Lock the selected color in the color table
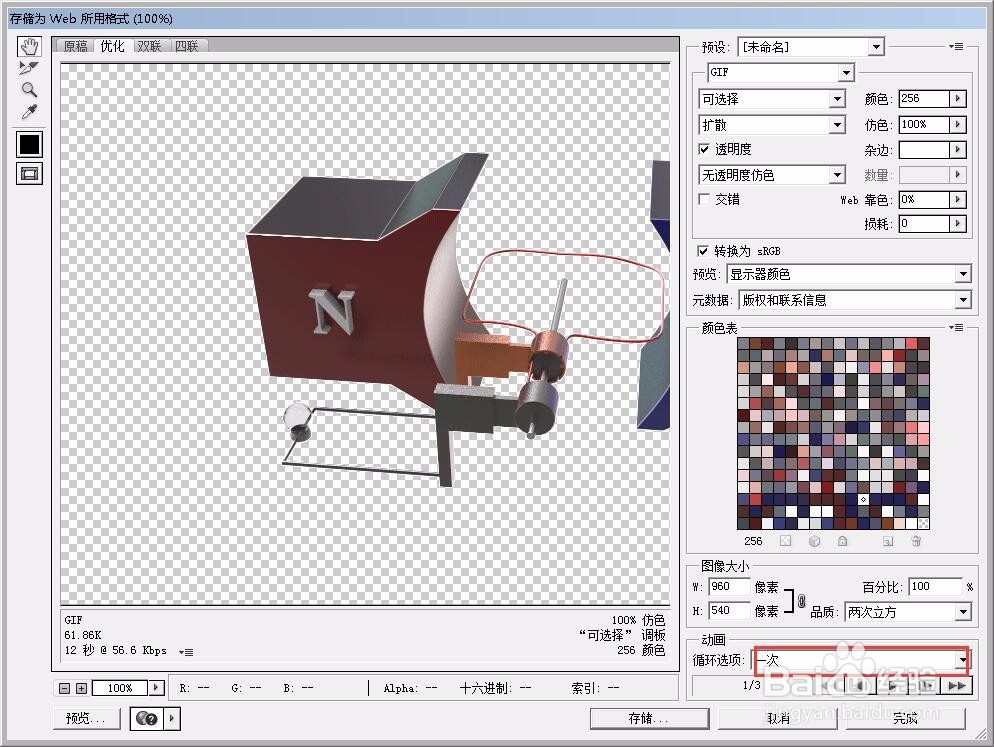 (x=843, y=541)
